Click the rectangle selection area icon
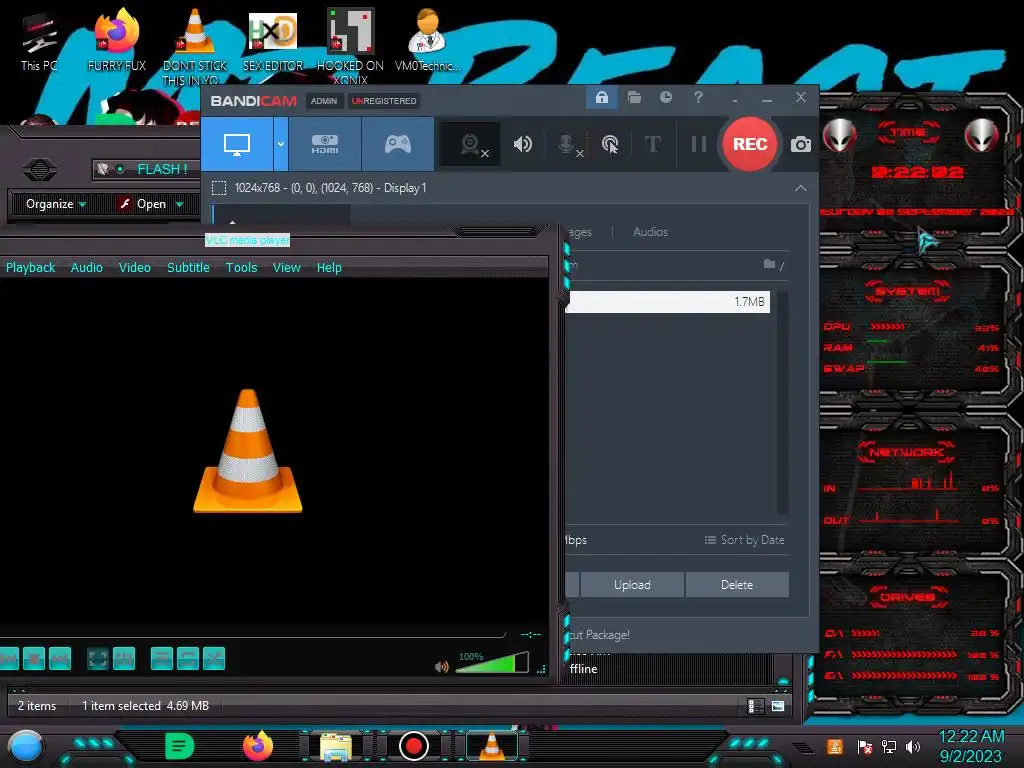The image size is (1024, 768). tap(219, 189)
